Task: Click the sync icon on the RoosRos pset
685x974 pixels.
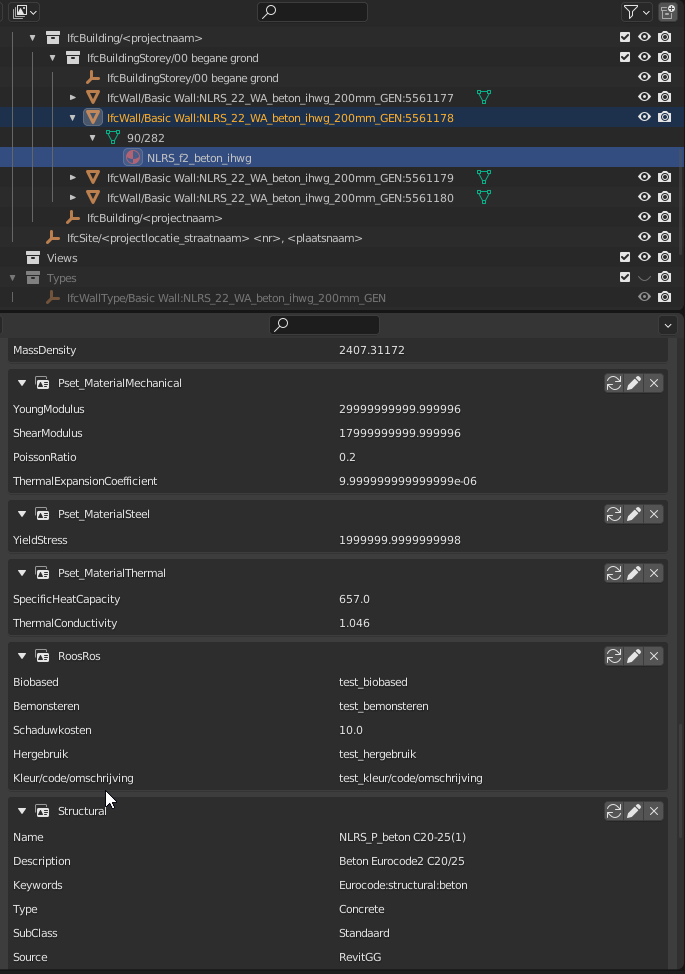Action: (614, 655)
